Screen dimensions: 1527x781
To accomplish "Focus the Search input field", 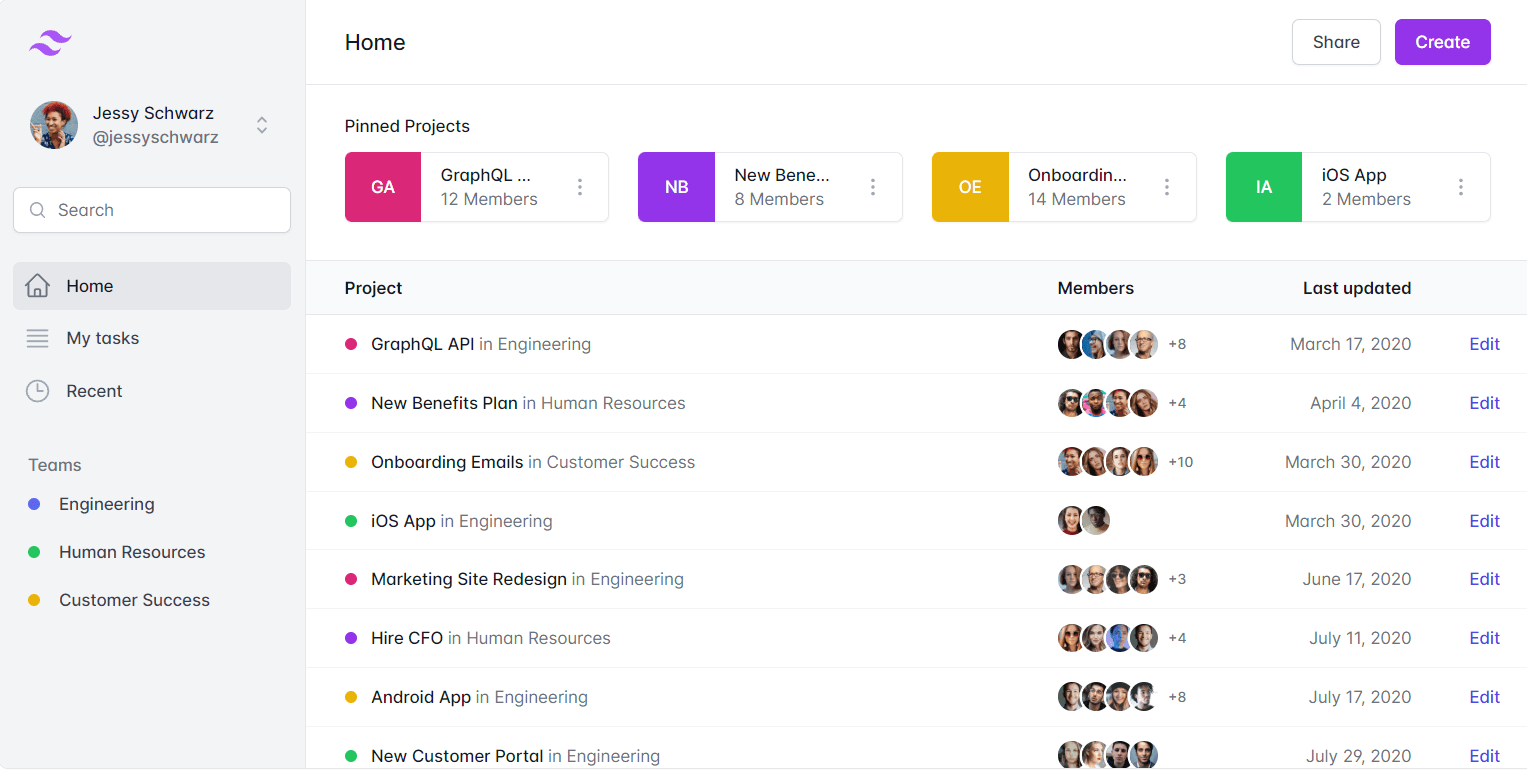I will [x=165, y=211].
